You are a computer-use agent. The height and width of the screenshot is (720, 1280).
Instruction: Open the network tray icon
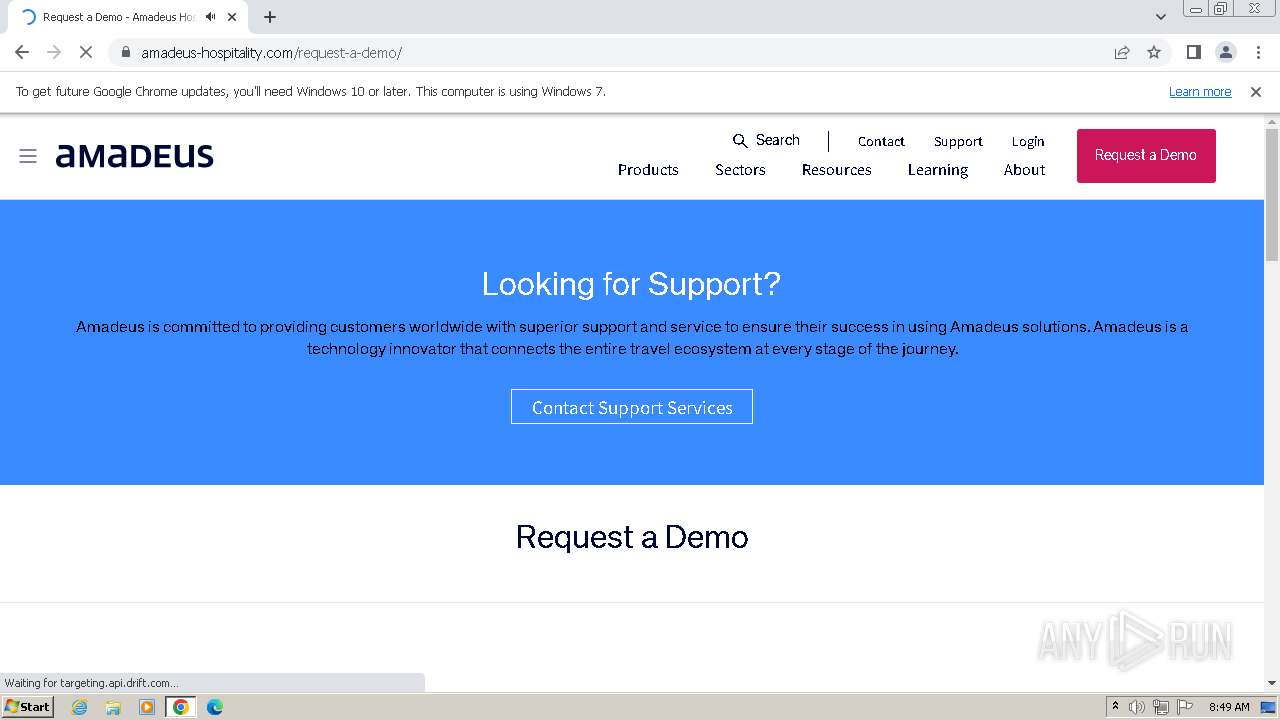[1160, 707]
